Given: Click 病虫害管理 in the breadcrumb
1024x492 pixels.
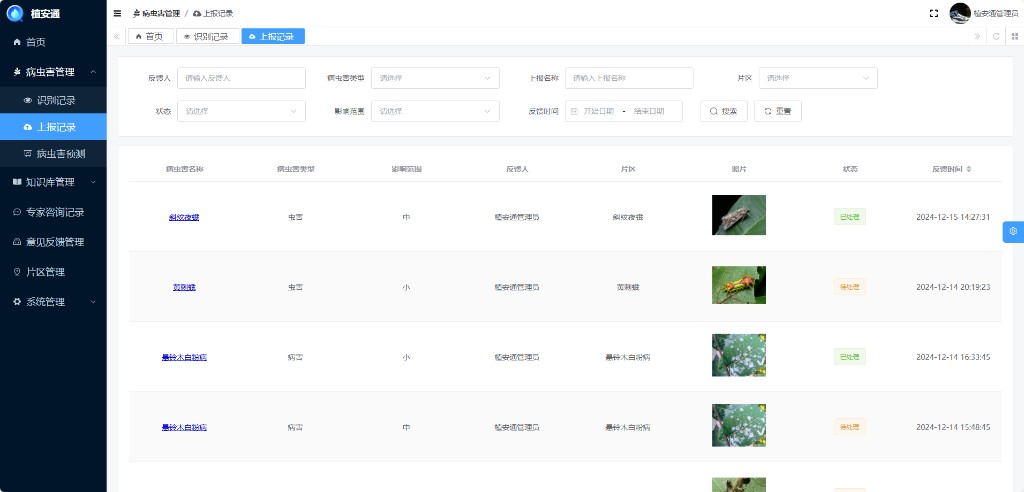Looking at the screenshot, I should [x=156, y=13].
